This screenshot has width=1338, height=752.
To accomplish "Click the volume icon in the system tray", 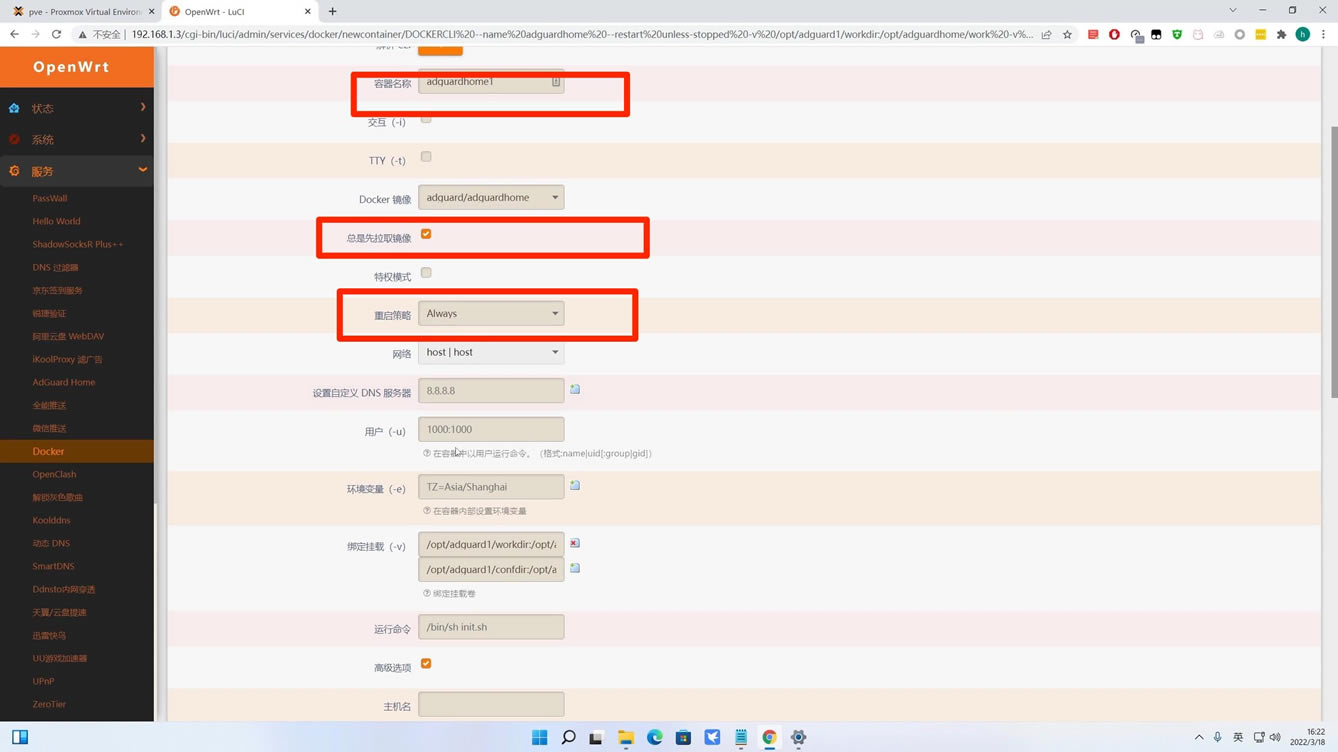I will (x=1275, y=737).
